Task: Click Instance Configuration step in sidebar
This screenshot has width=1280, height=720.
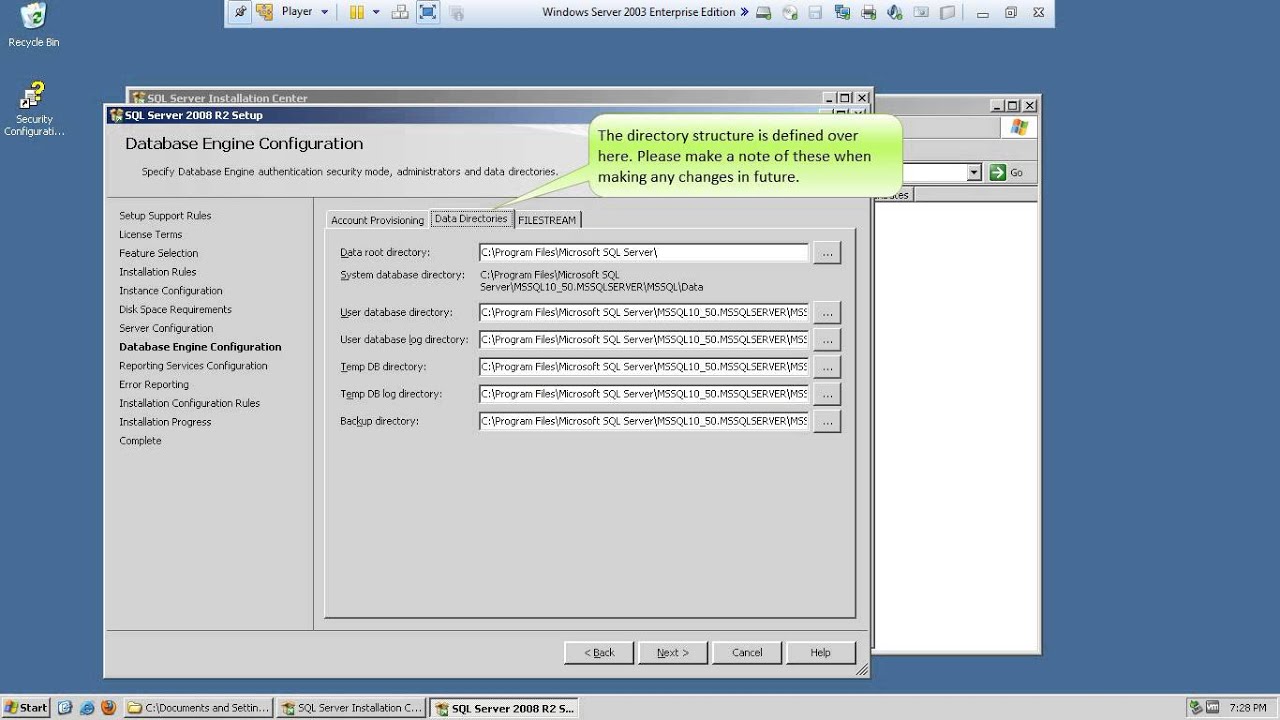Action: [170, 291]
